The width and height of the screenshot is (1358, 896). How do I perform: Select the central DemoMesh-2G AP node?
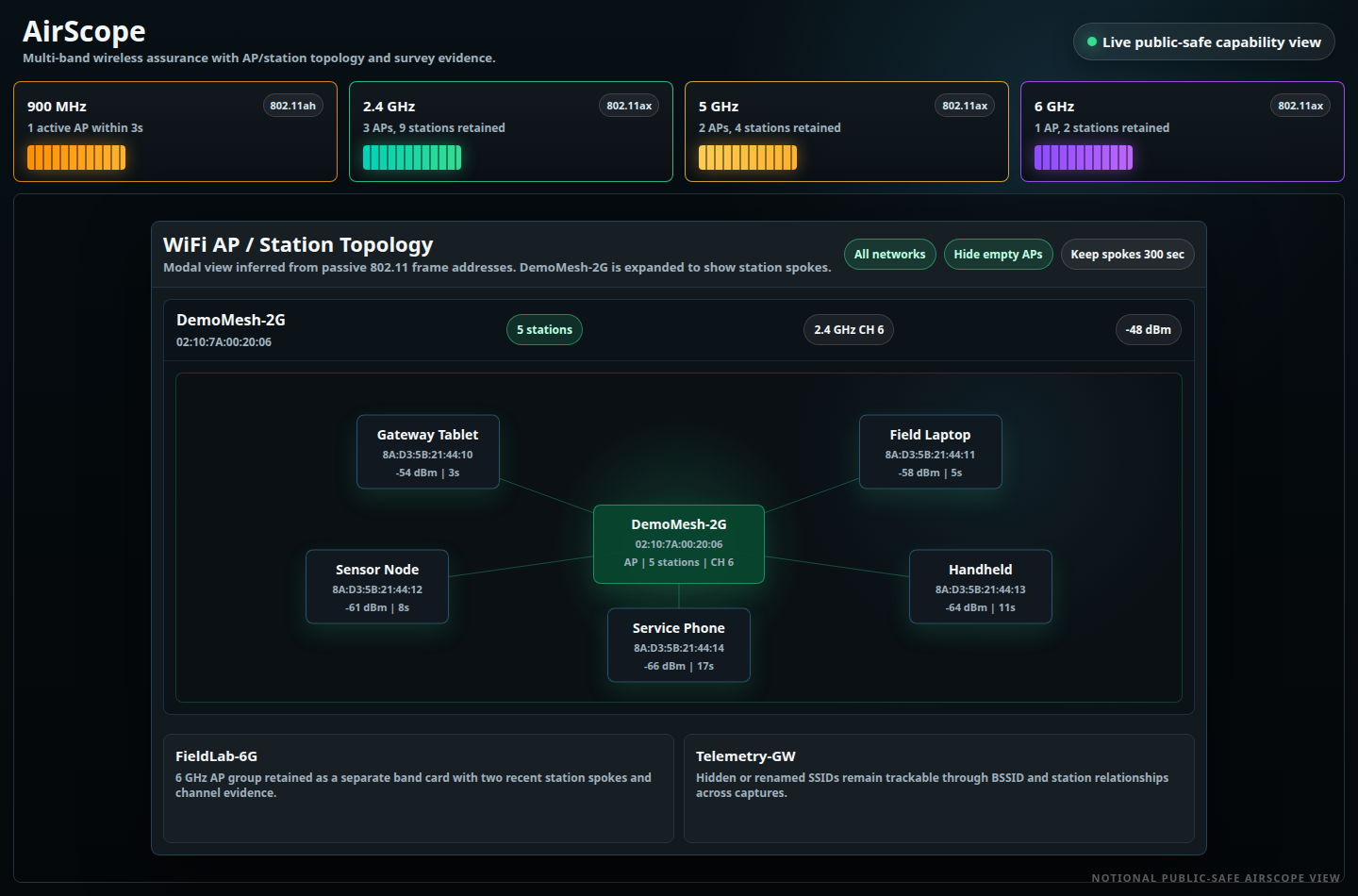click(679, 544)
